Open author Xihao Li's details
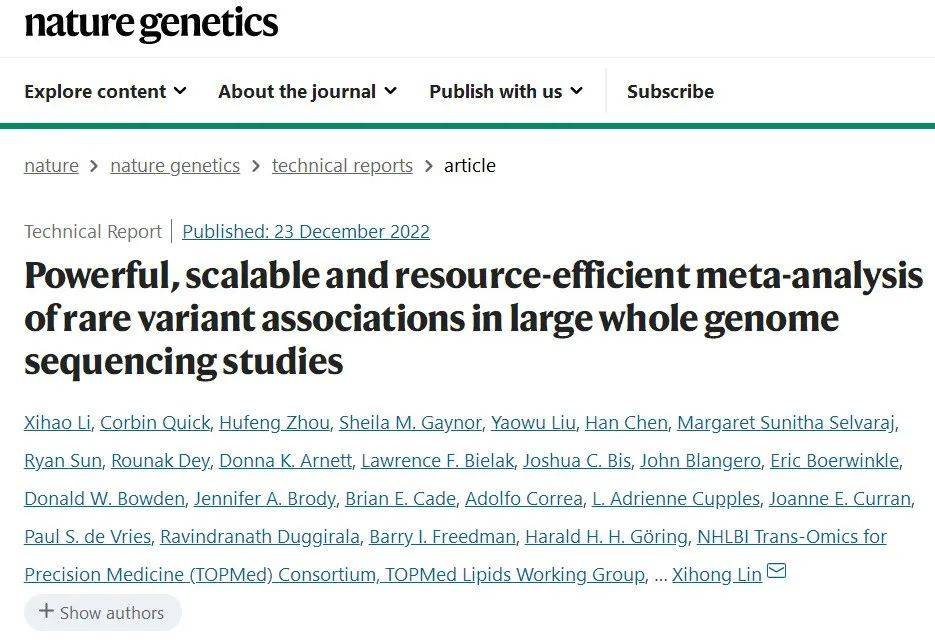Viewport: 935px width, 641px height. tap(57, 423)
